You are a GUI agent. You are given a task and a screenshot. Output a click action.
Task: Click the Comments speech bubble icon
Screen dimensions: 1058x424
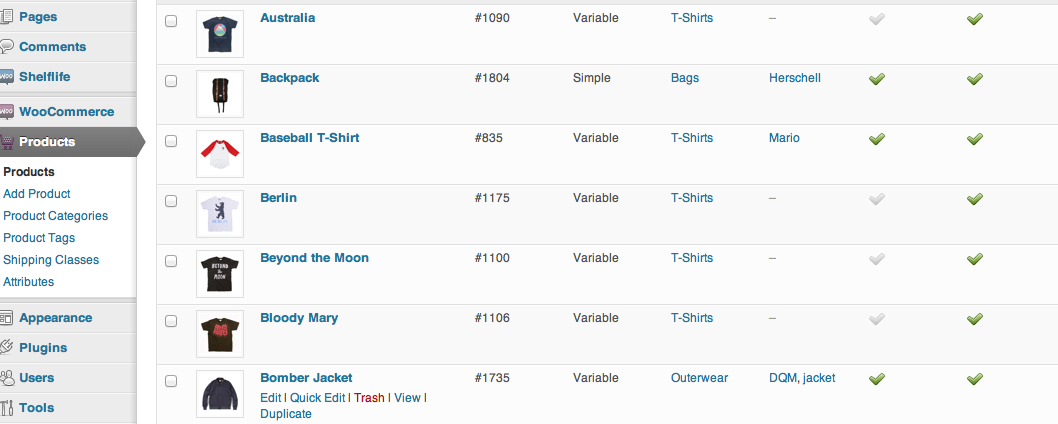tap(7, 46)
